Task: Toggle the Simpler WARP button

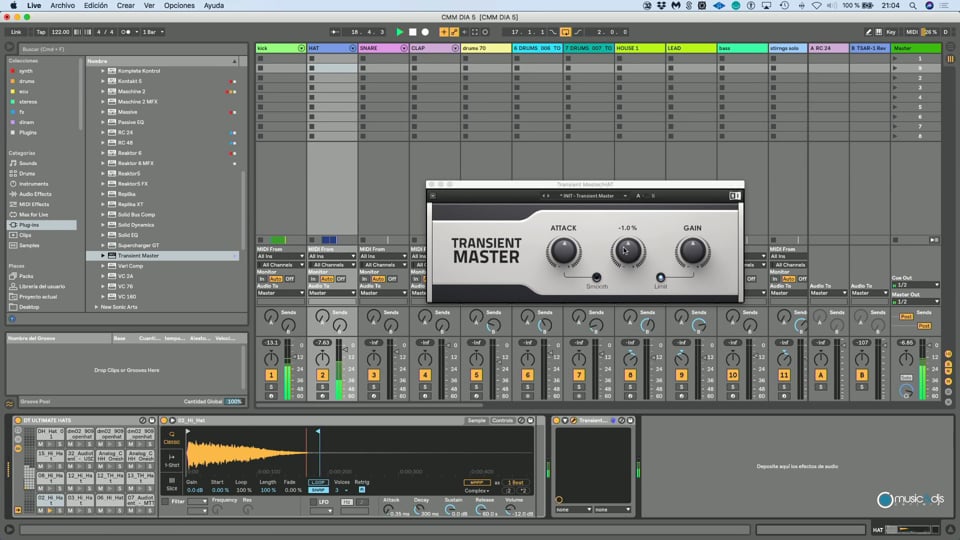Action: [x=476, y=482]
